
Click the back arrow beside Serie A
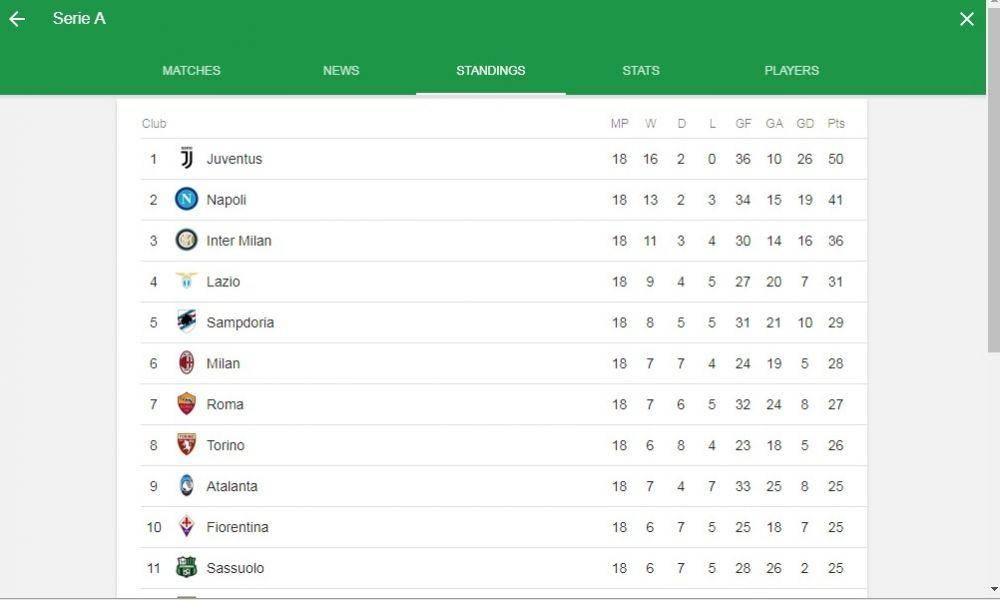(17, 19)
